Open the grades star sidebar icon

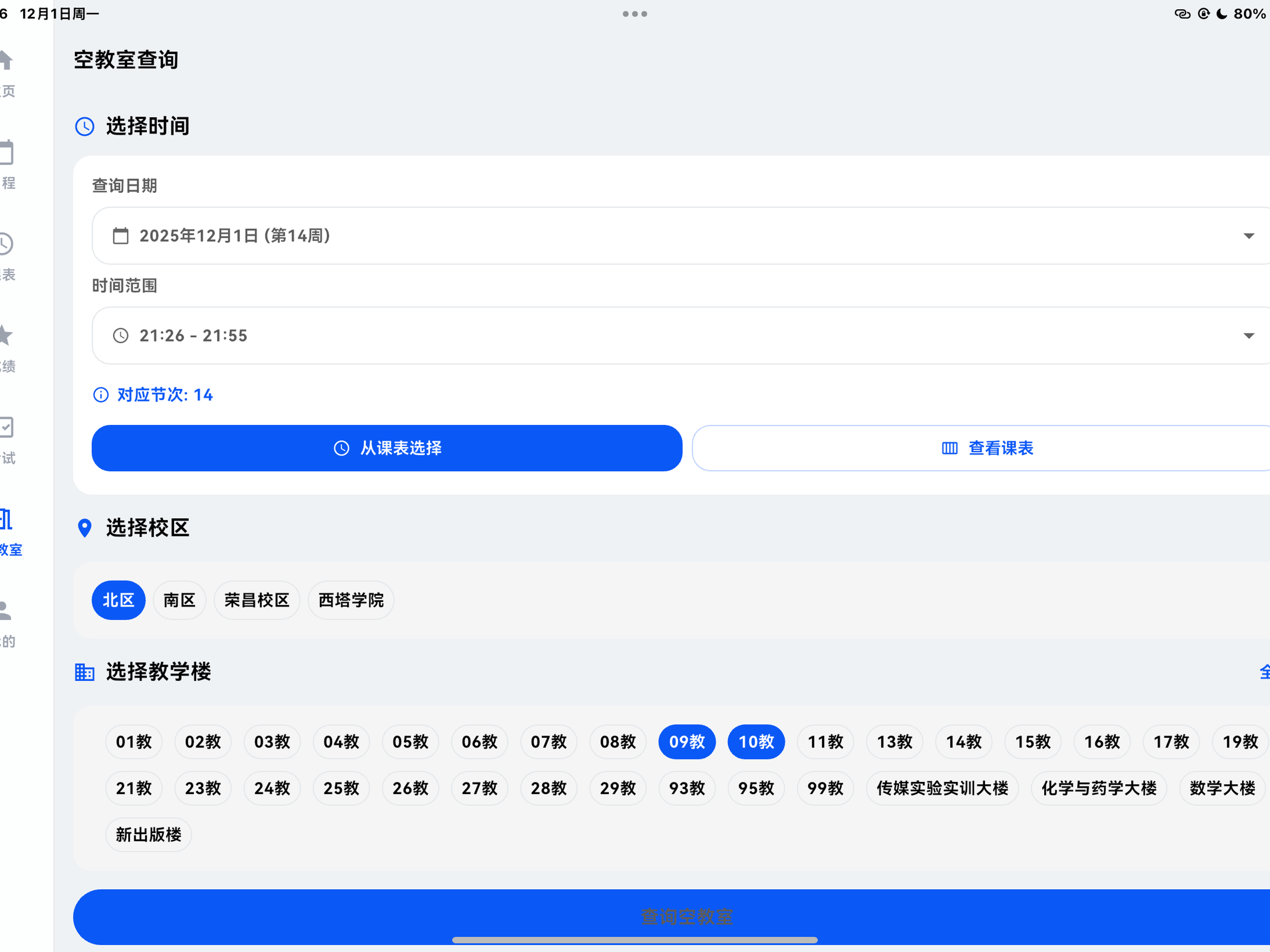click(x=6, y=335)
